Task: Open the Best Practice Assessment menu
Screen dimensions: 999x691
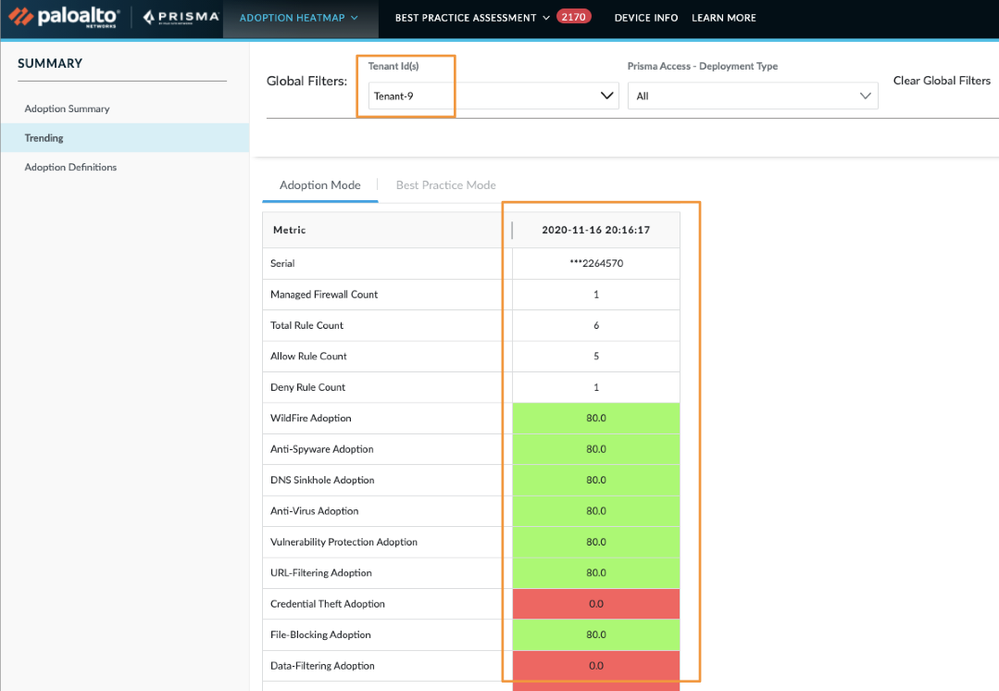Action: pyautogui.click(x=472, y=18)
